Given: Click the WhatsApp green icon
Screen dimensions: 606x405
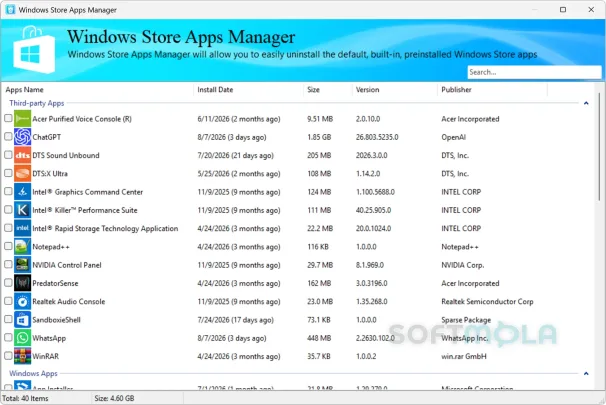Looking at the screenshot, I should point(22,338).
